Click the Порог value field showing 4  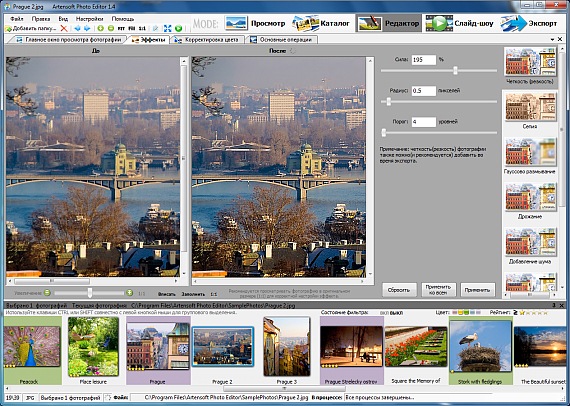[424, 122]
